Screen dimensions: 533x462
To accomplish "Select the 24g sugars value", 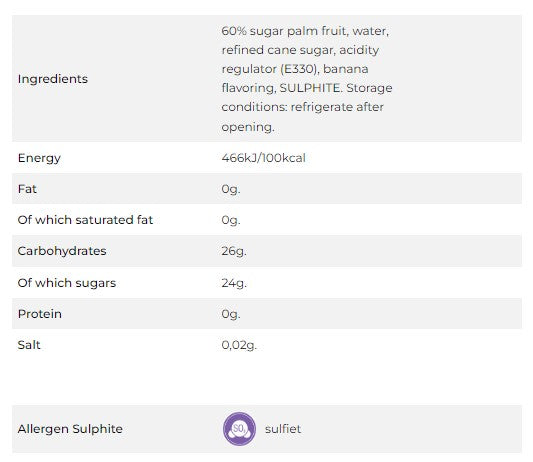I will 234,283.
